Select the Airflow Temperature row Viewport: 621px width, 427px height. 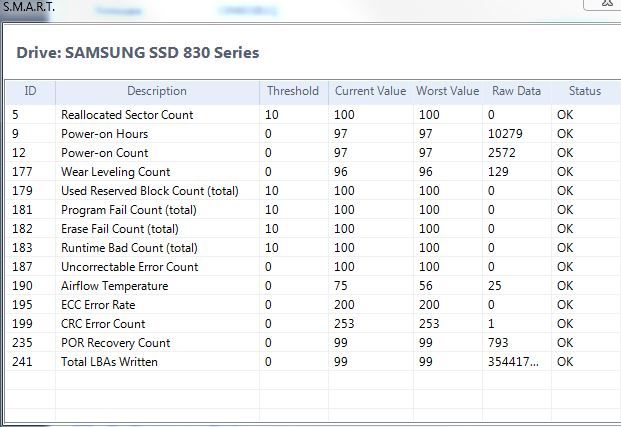[x=313, y=286]
